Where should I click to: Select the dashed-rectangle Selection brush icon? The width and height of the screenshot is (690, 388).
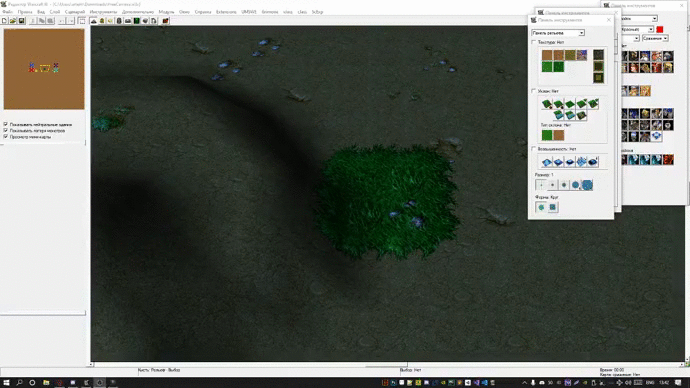click(82, 21)
